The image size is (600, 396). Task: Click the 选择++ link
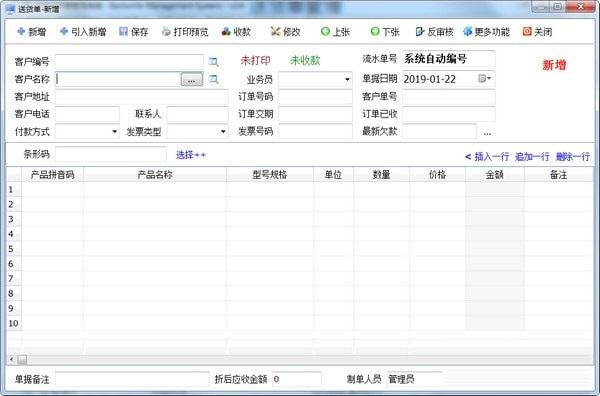(191, 155)
